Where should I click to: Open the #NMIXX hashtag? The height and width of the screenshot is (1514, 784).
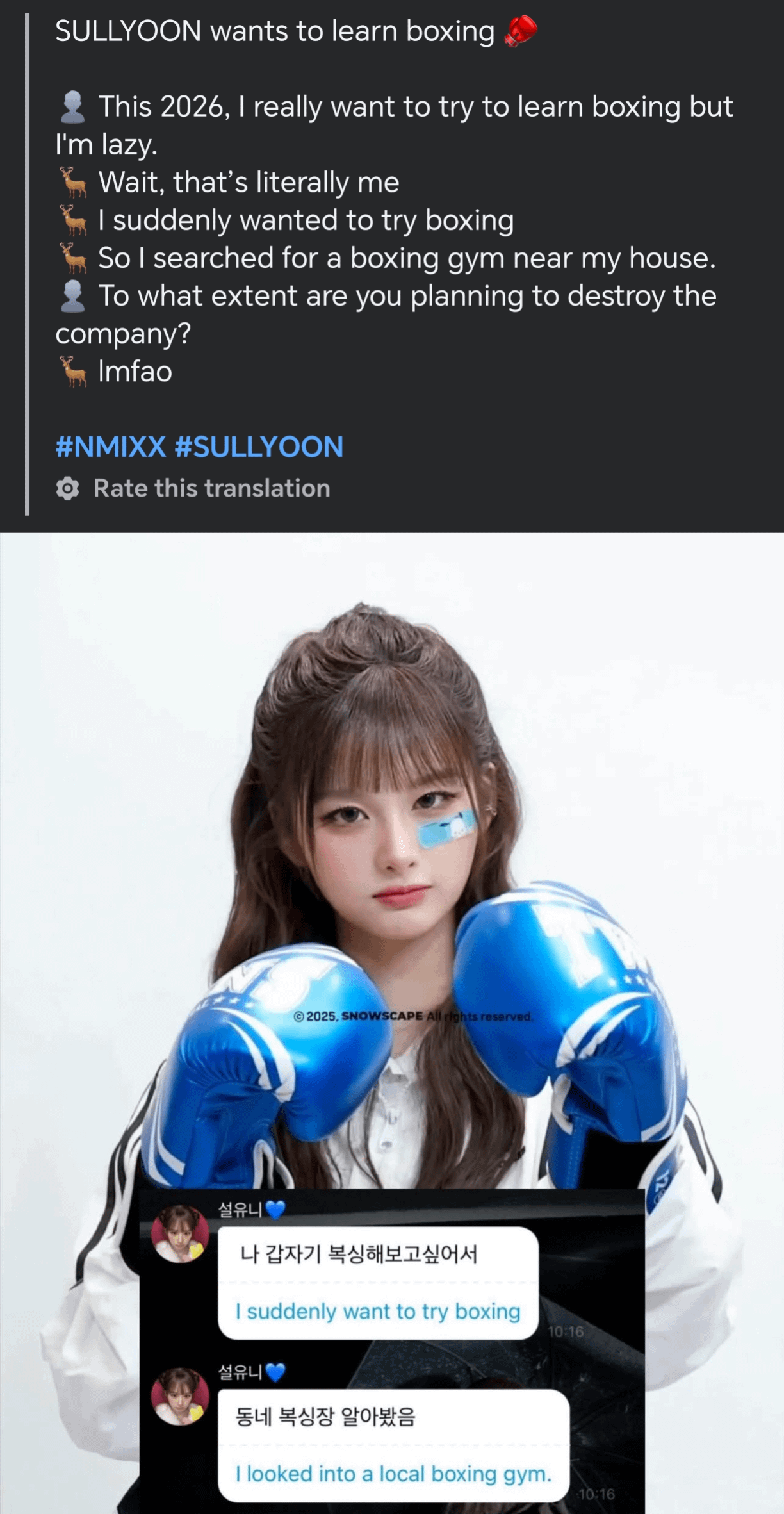coord(111,447)
